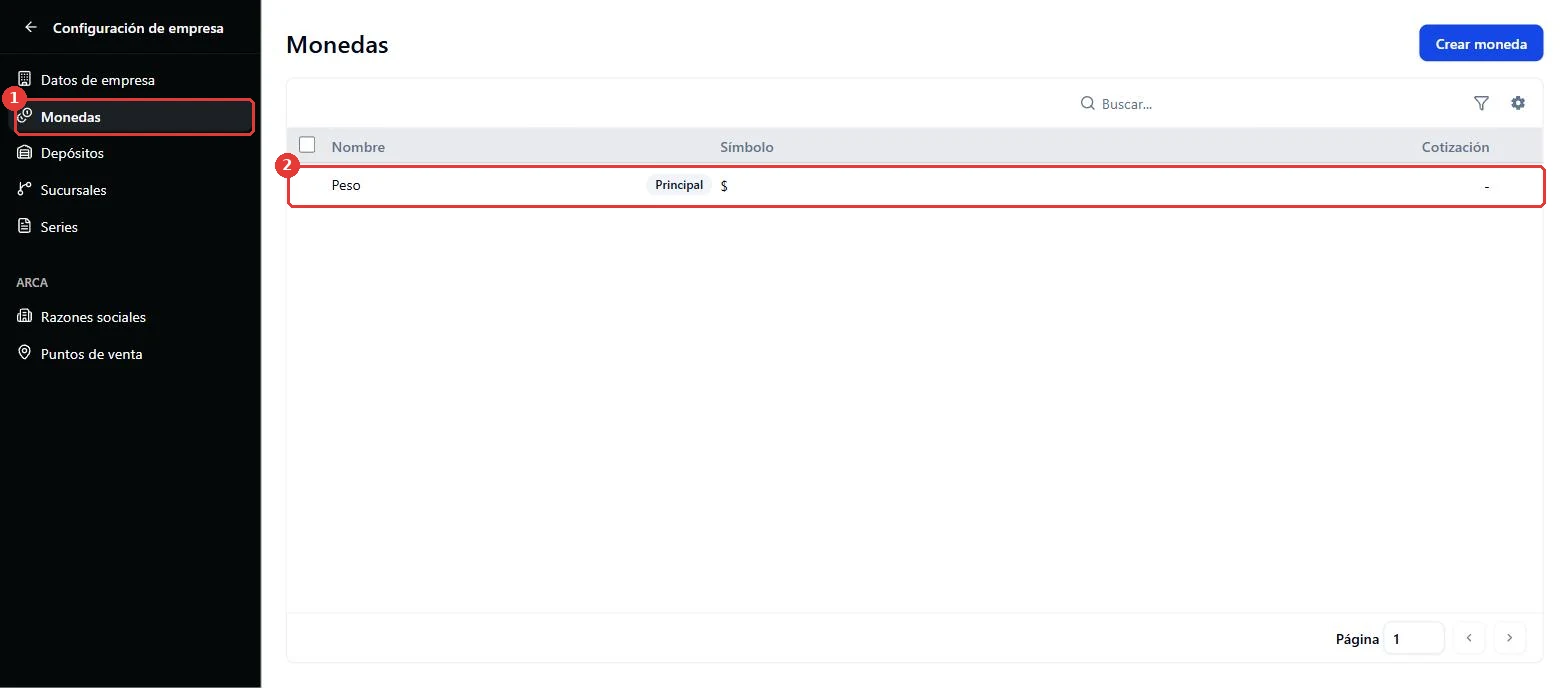Viewport: 1568px width, 688px height.
Task: Click the Configuración de empresa title
Action: (x=138, y=28)
